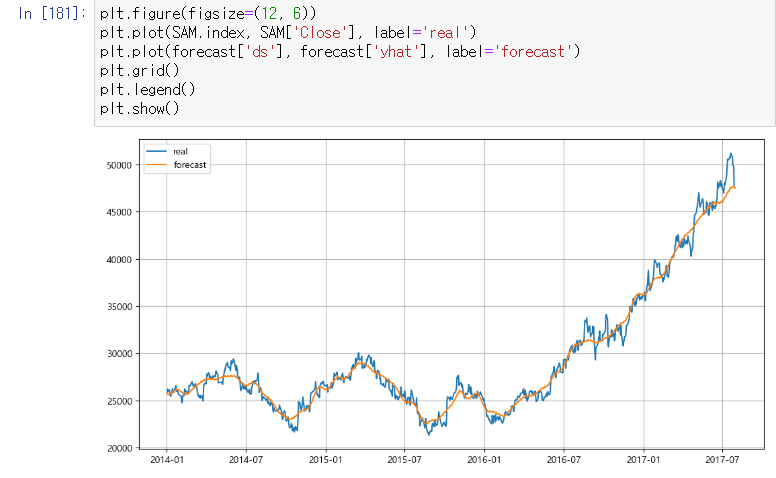This screenshot has width=776, height=478.
Task: Click the 2017-07 x-axis label
Action: click(x=722, y=460)
